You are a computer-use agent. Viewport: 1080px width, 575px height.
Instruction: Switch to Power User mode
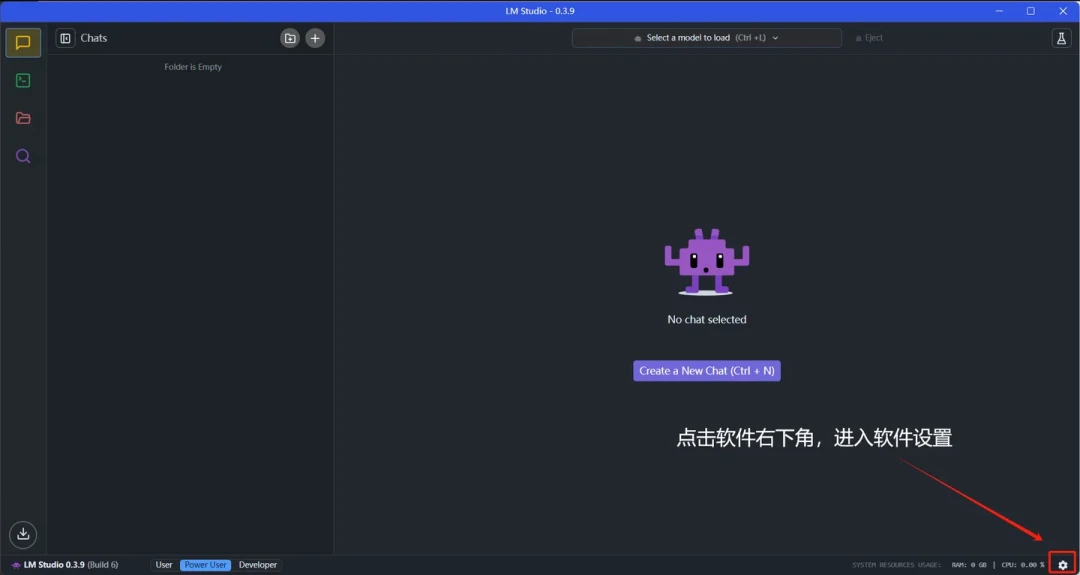[x=205, y=565]
